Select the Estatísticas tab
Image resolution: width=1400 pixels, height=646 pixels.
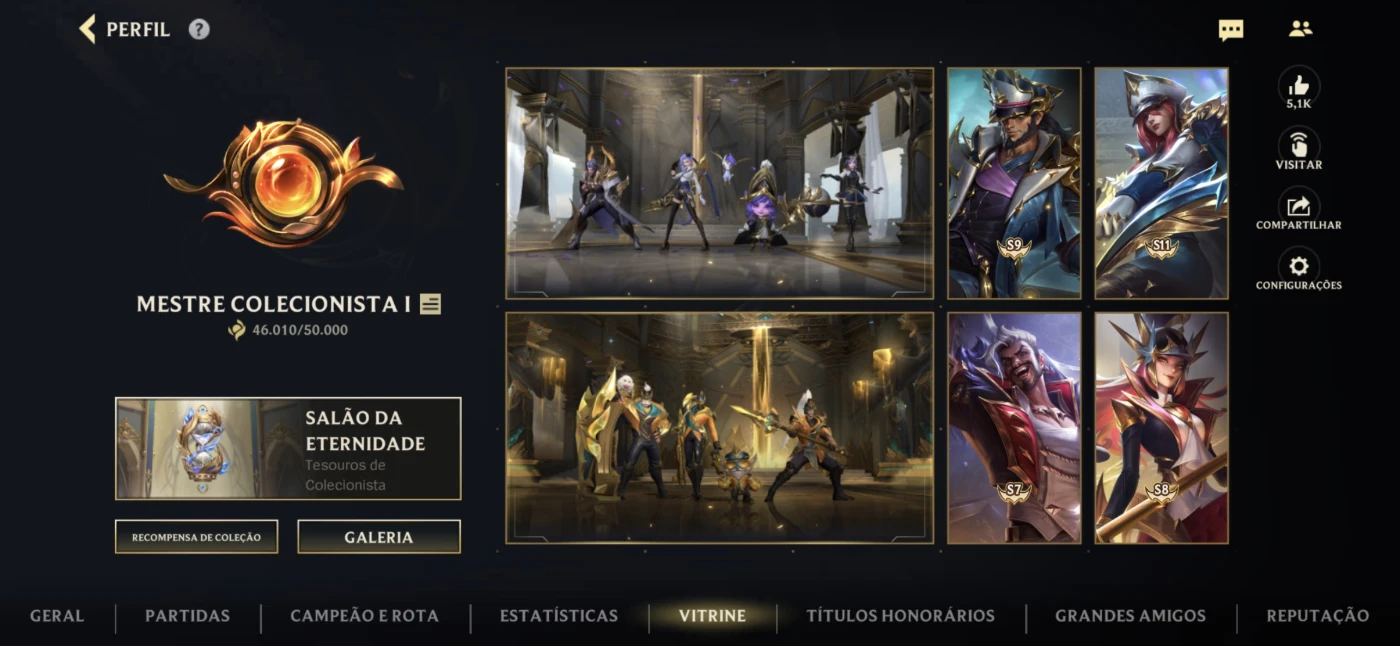coord(559,616)
